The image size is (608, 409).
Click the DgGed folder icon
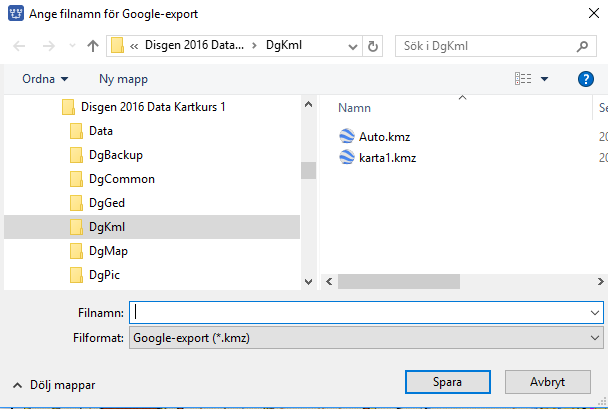[76, 203]
